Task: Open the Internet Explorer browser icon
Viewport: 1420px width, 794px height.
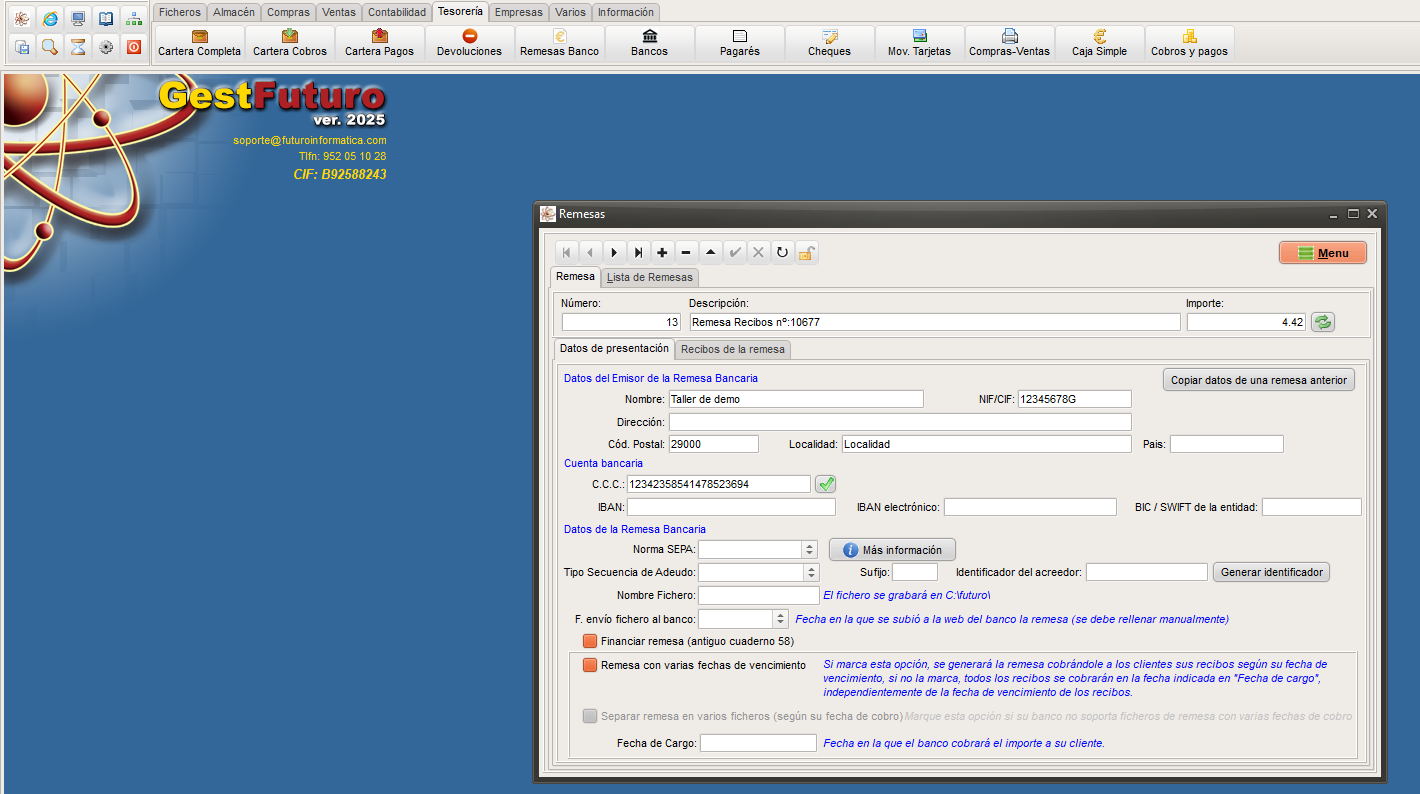Action: [x=50, y=18]
